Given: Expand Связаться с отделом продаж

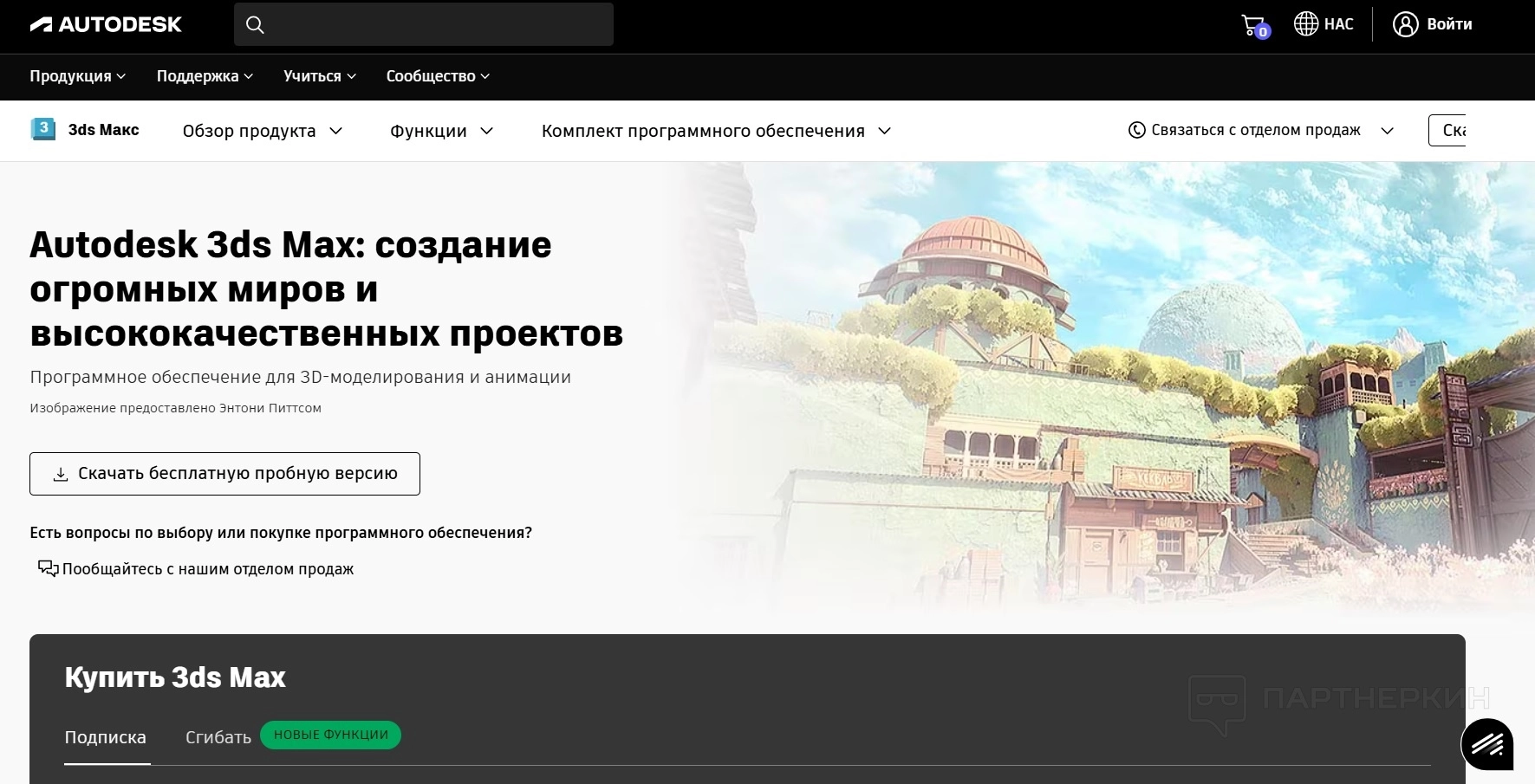Looking at the screenshot, I should (1261, 130).
